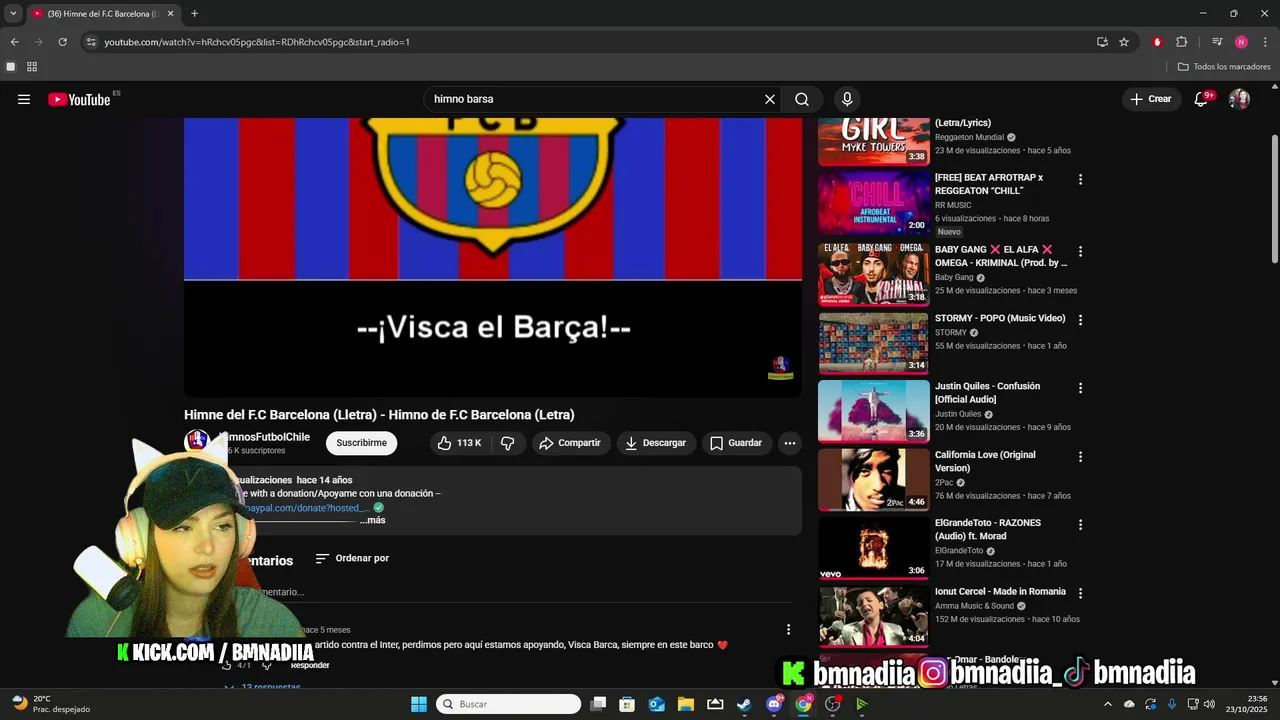Save the video with Guardar
The width and height of the screenshot is (1280, 720).
point(736,443)
